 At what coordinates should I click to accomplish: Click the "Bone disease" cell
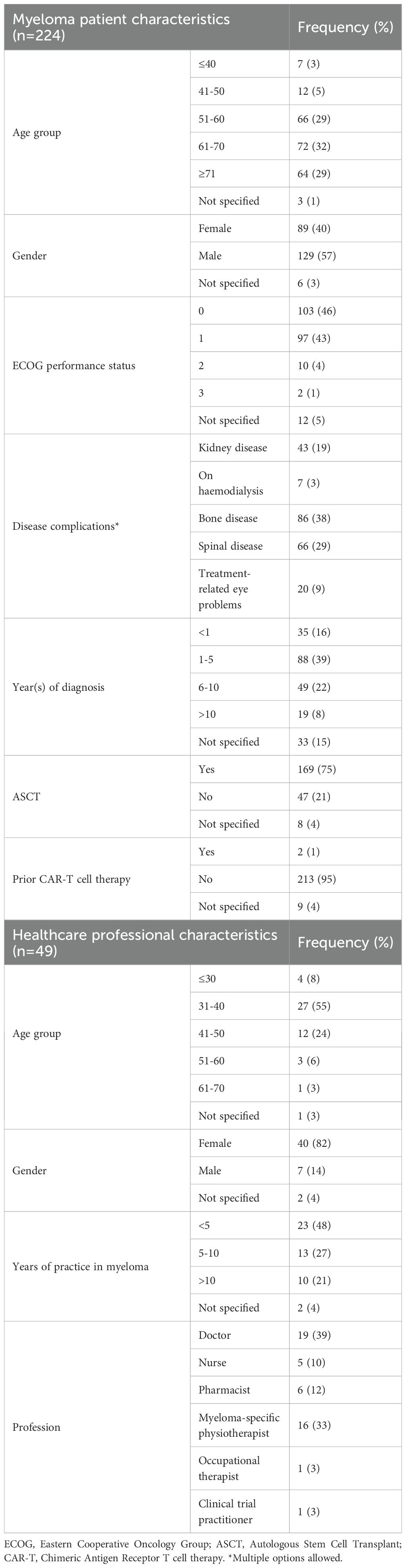click(228, 519)
